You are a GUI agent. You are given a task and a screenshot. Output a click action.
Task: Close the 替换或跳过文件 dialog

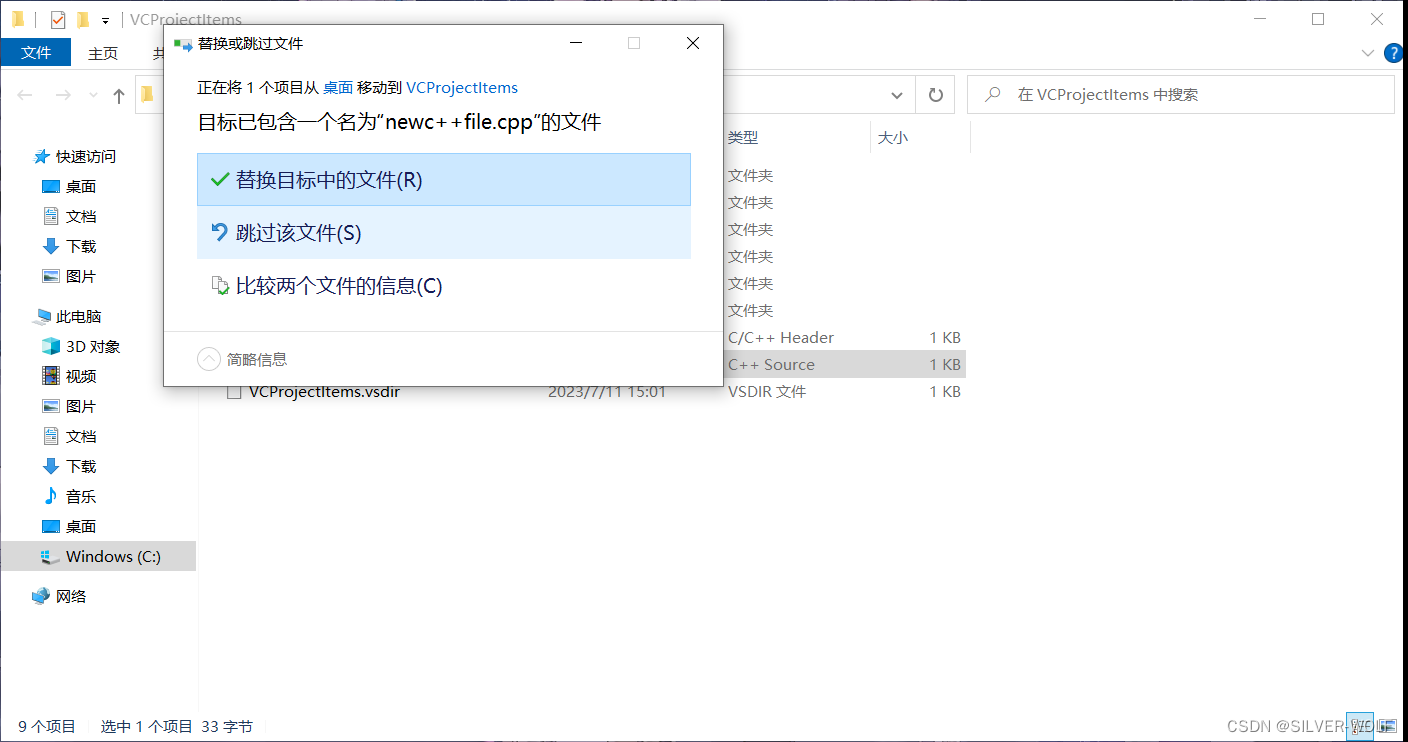coord(693,43)
